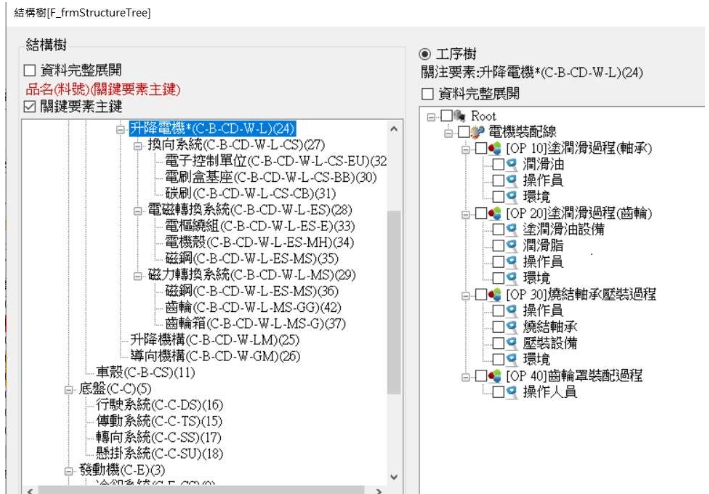
Task: Click the 壓裝設備 element icon
Action: coord(512,343)
